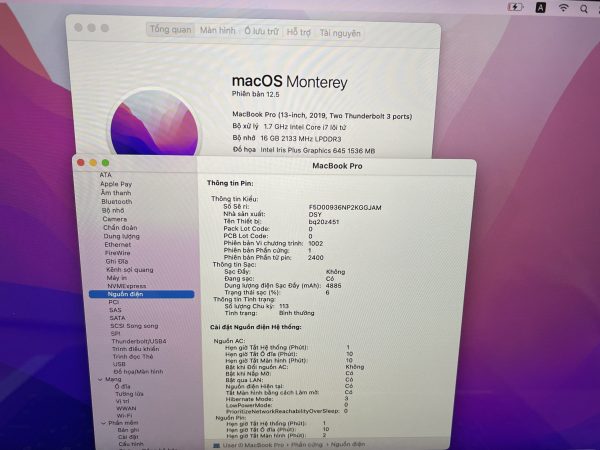Click computer icon in bottom path bar
Image resolution: width=600 pixels, height=450 pixels.
coord(215,444)
